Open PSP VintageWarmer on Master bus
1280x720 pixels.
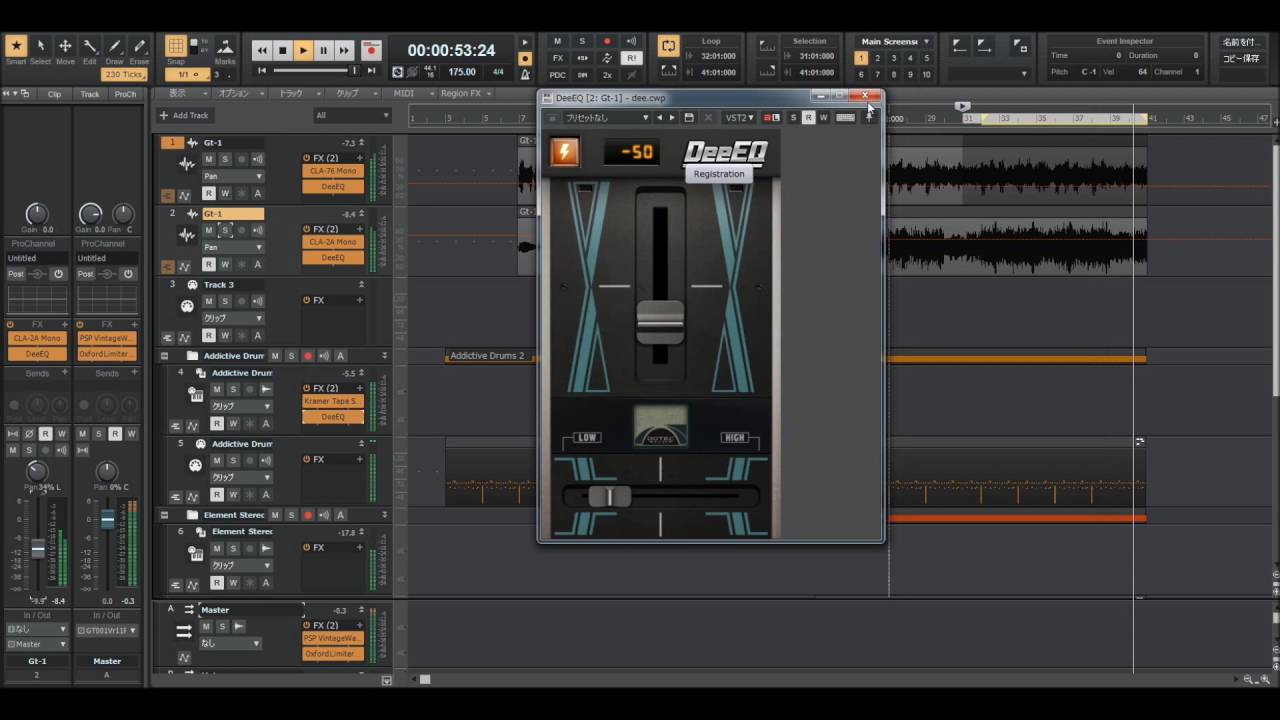pos(333,638)
